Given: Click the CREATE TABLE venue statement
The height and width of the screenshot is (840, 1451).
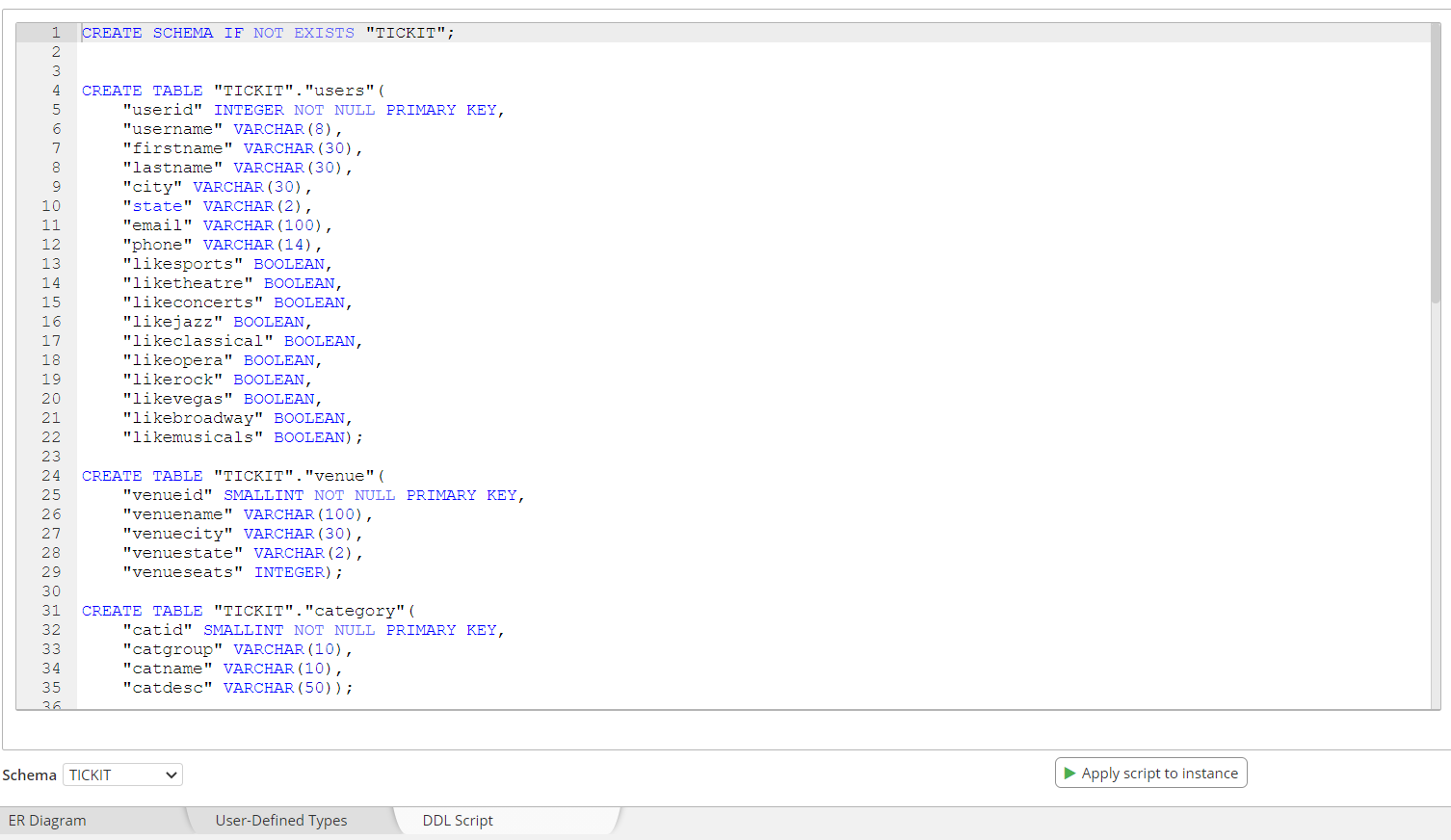Looking at the screenshot, I should click(231, 475).
